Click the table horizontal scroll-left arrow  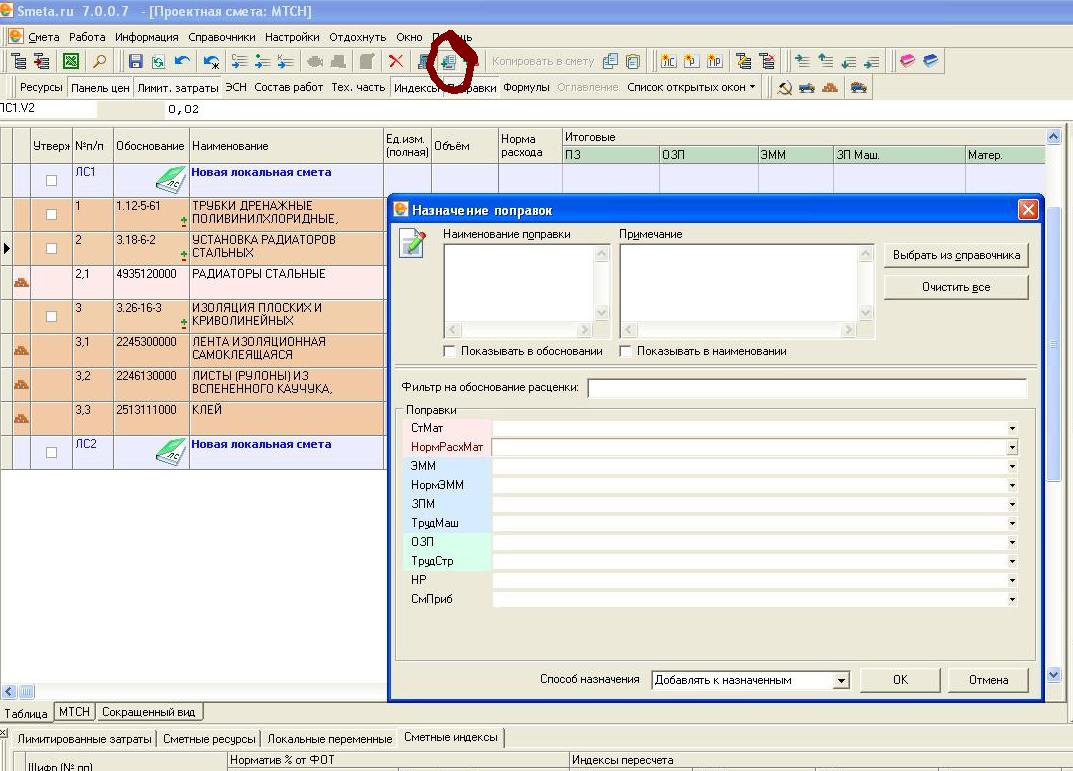(9, 692)
